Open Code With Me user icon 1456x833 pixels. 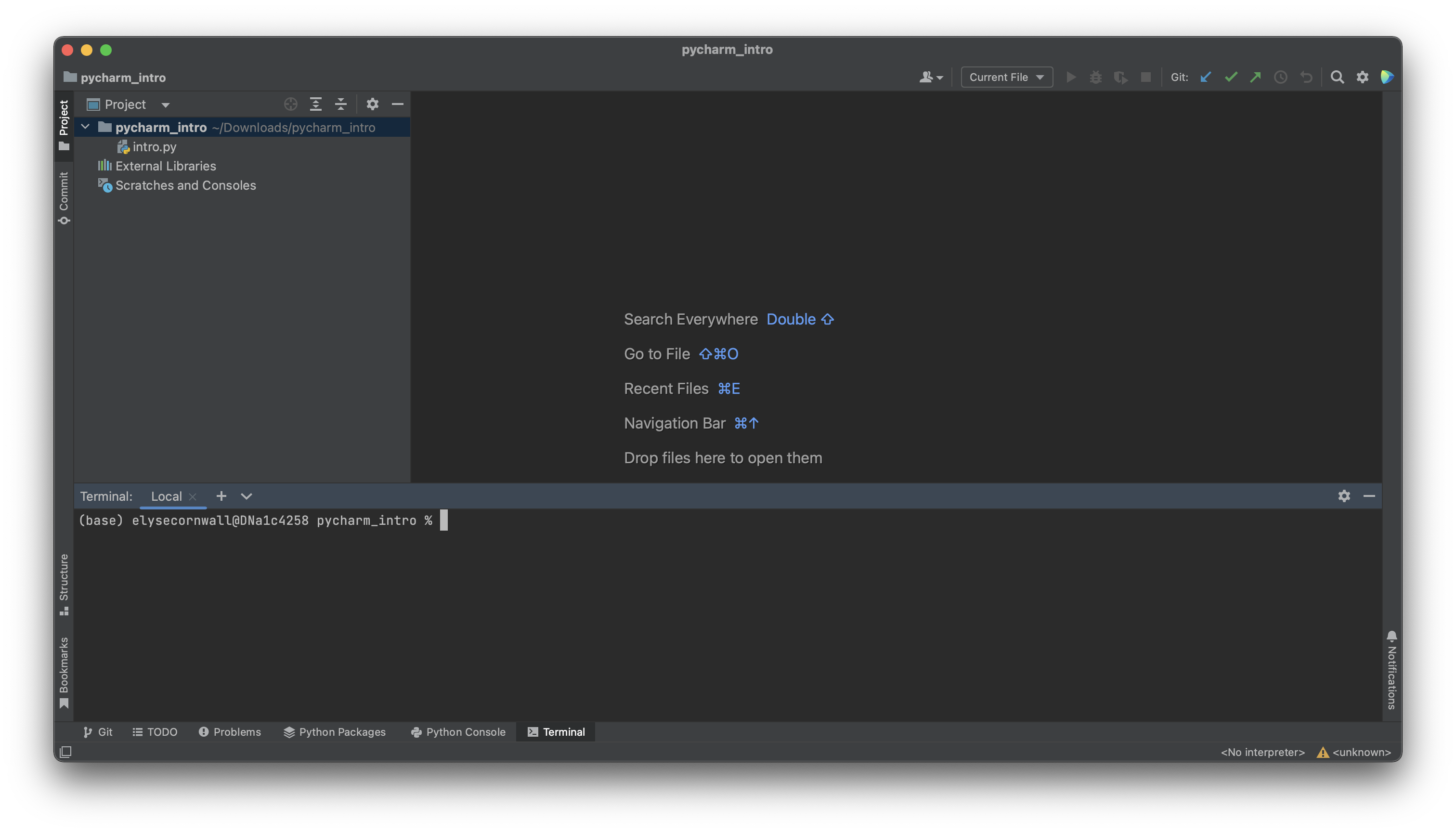point(931,77)
